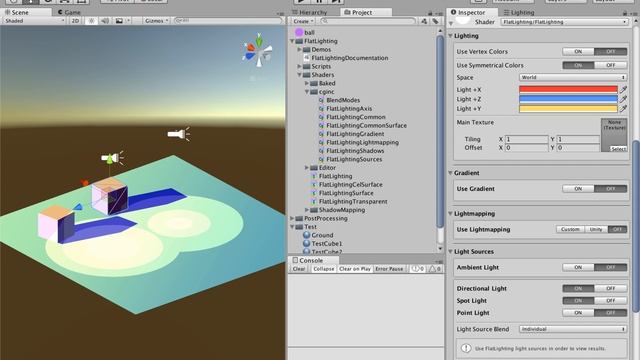Switch to the Game tab
This screenshot has width=640, height=360.
69,12
